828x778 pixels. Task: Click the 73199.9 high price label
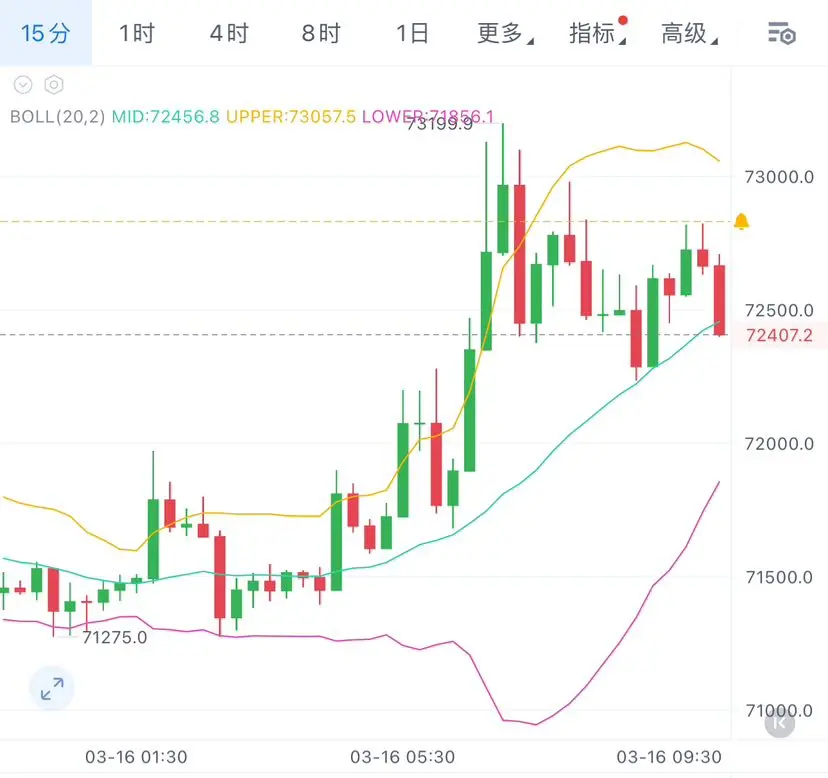pyautogui.click(x=439, y=124)
